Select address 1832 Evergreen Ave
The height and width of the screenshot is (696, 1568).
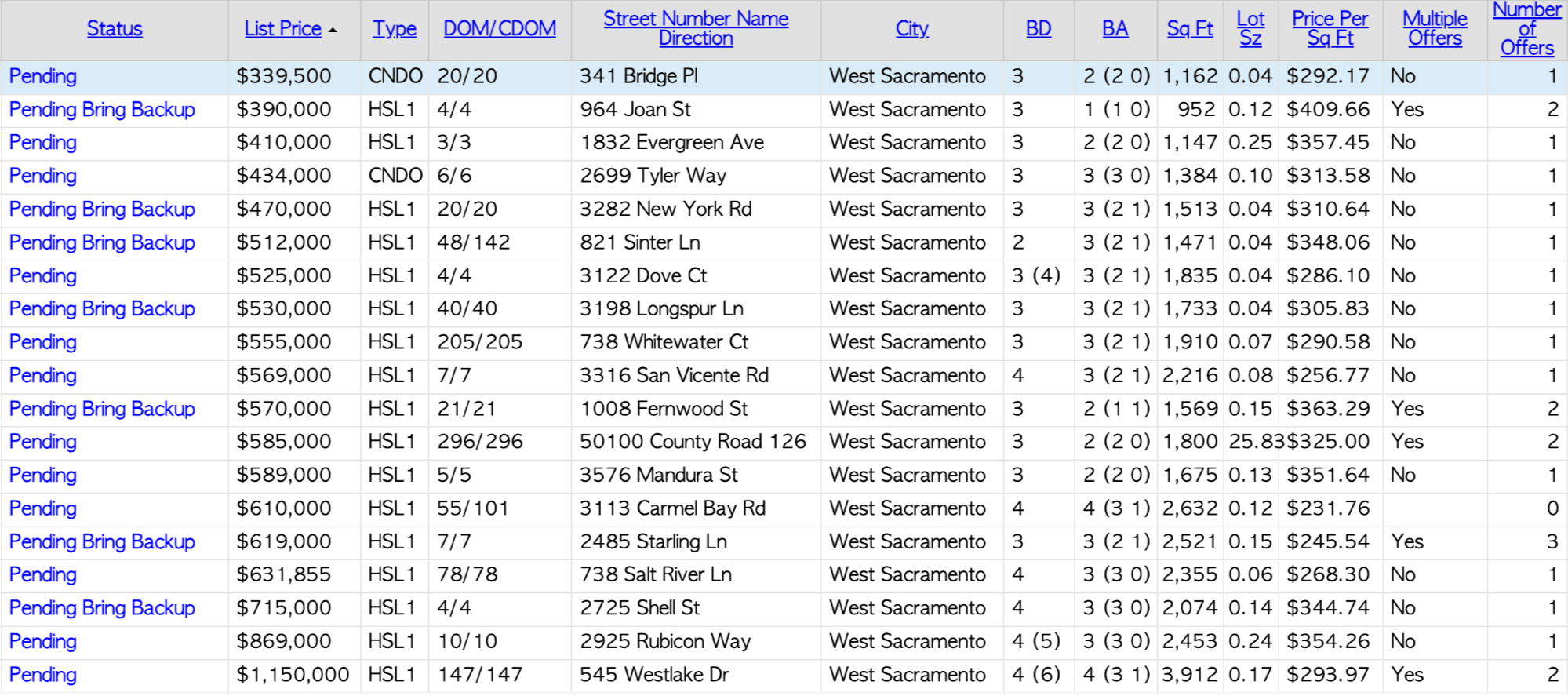(672, 142)
